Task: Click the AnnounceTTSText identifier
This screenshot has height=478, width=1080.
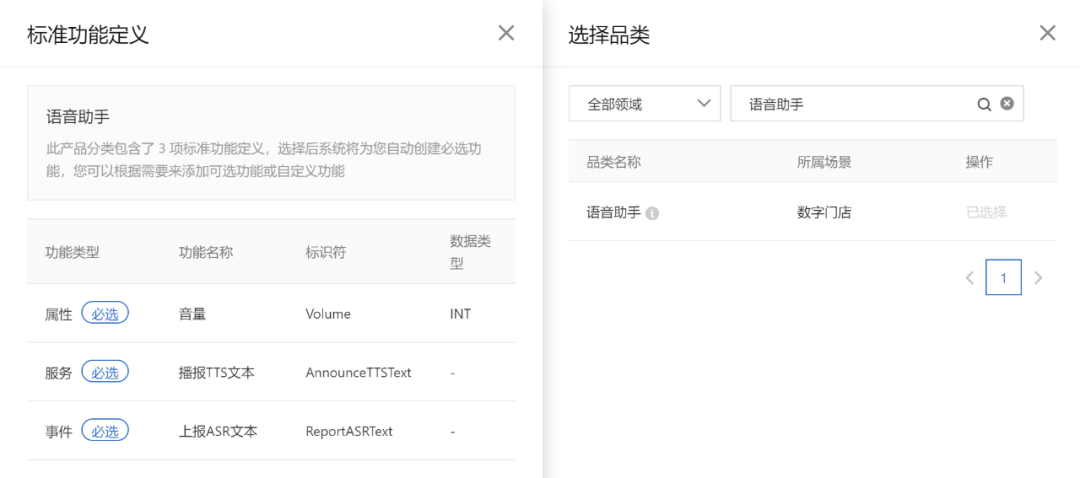Action: coord(358,373)
